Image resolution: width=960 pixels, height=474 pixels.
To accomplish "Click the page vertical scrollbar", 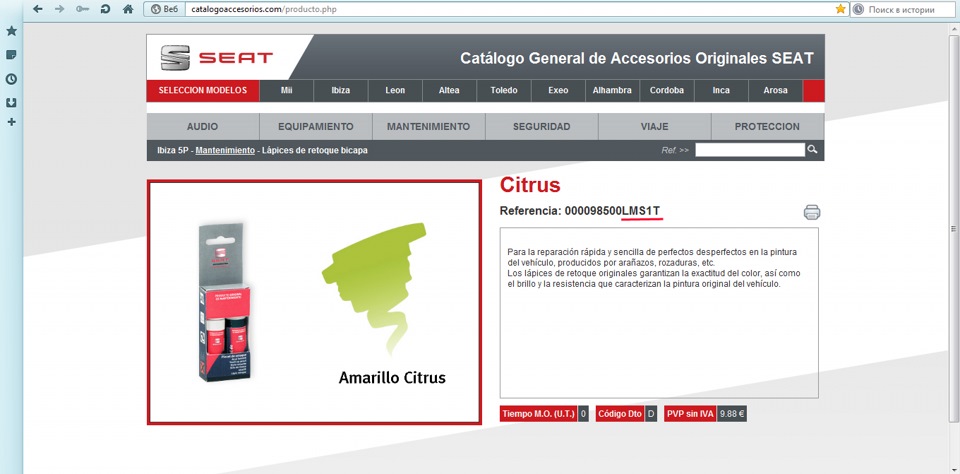I will tap(953, 228).
